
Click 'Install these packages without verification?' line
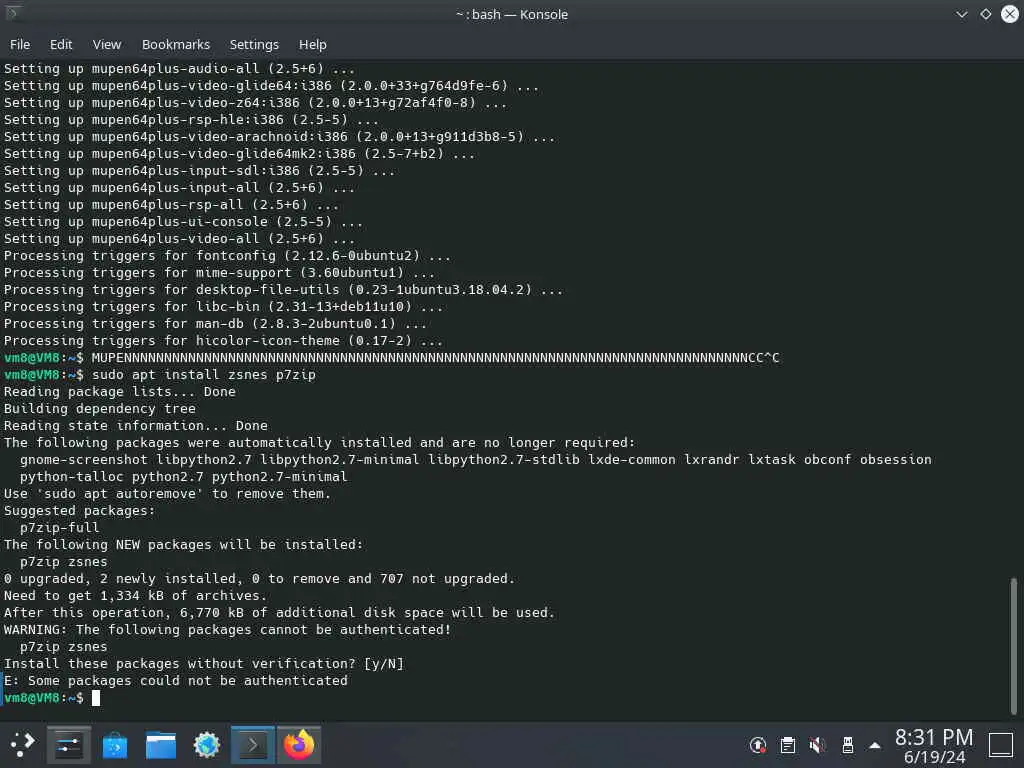point(204,664)
